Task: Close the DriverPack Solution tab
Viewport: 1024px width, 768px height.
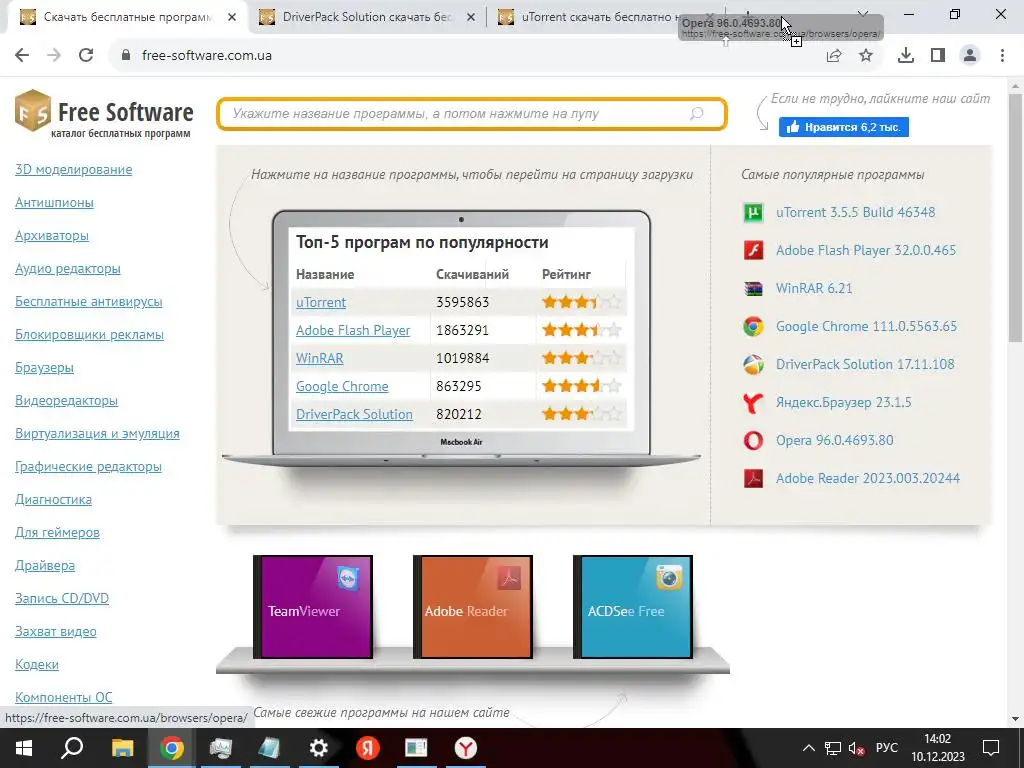Action: point(471,18)
